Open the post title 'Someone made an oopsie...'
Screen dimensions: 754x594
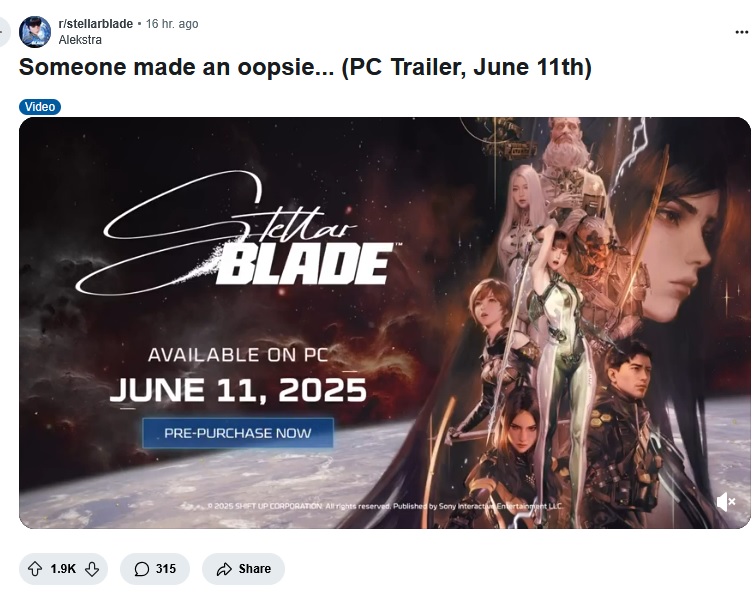305,67
